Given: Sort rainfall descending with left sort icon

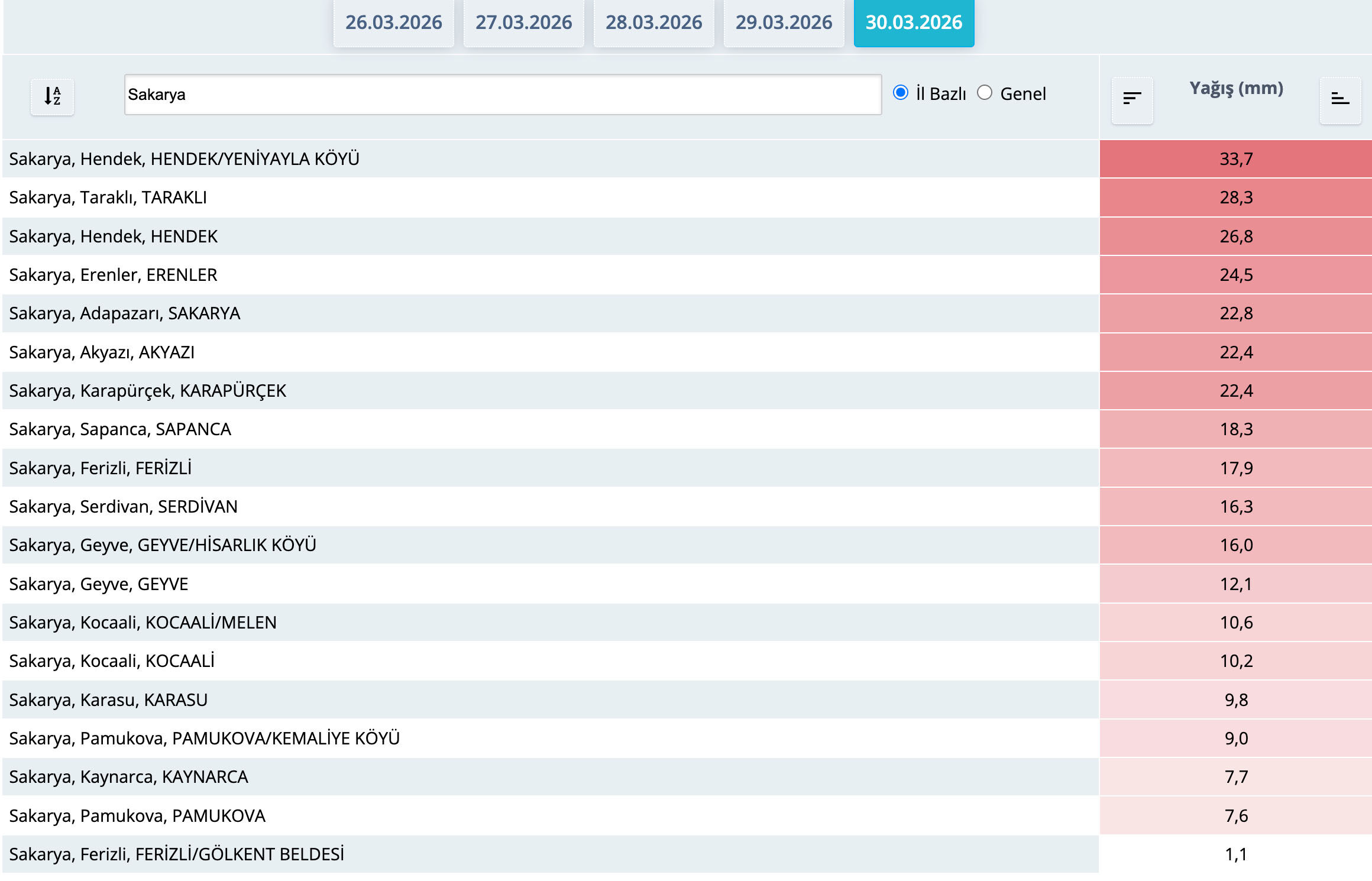Looking at the screenshot, I should pyautogui.click(x=1131, y=99).
